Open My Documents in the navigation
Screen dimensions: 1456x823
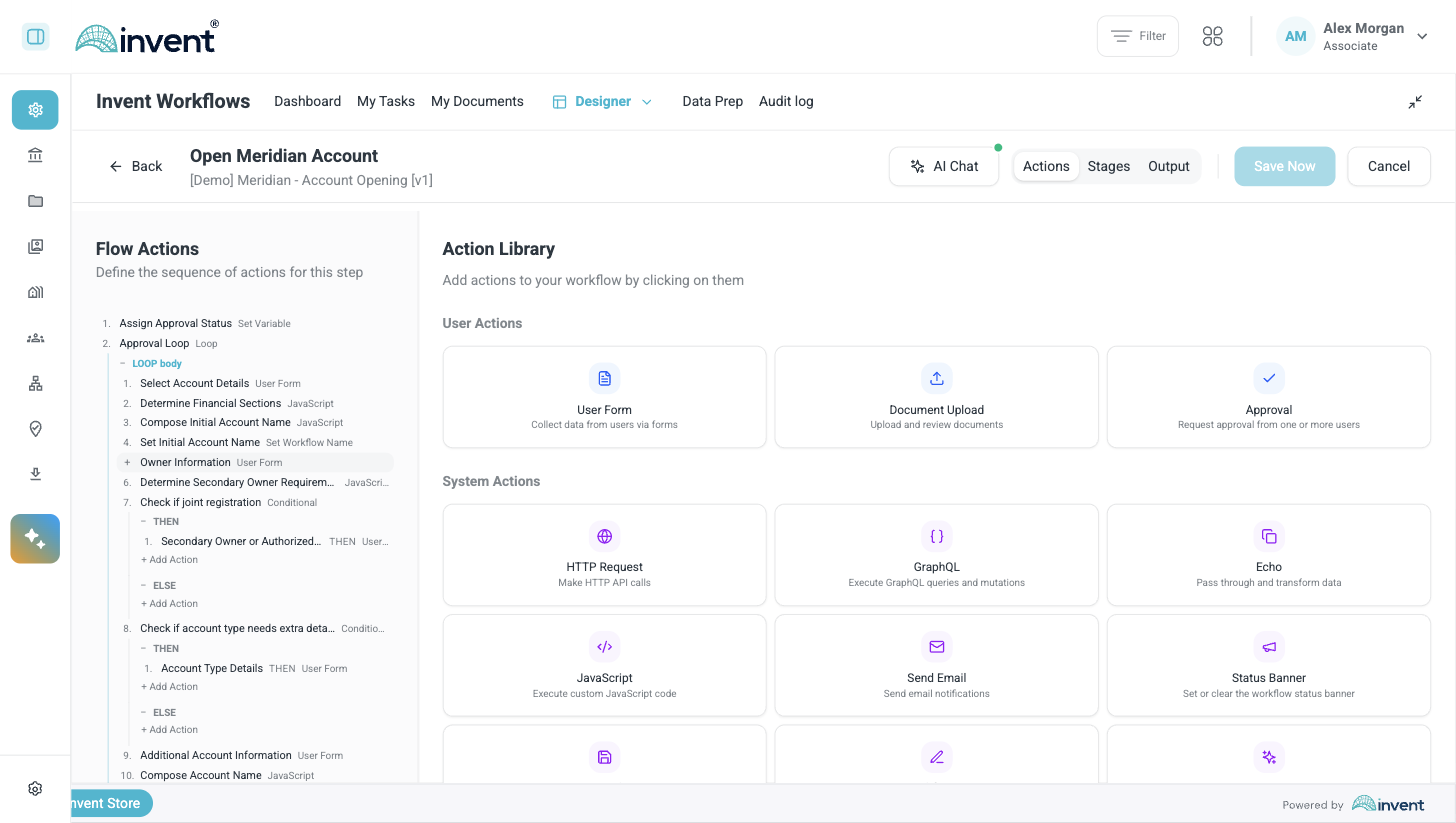(477, 102)
